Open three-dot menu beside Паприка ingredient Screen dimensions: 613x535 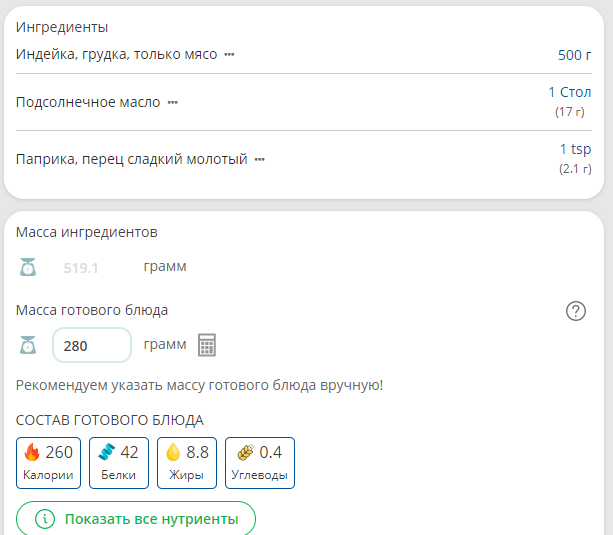[260, 159]
